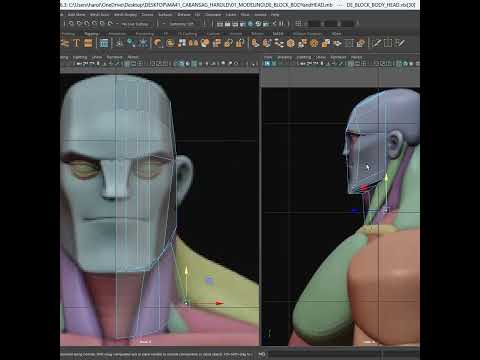Click the teal round render icon in status line

click(x=250, y=24)
